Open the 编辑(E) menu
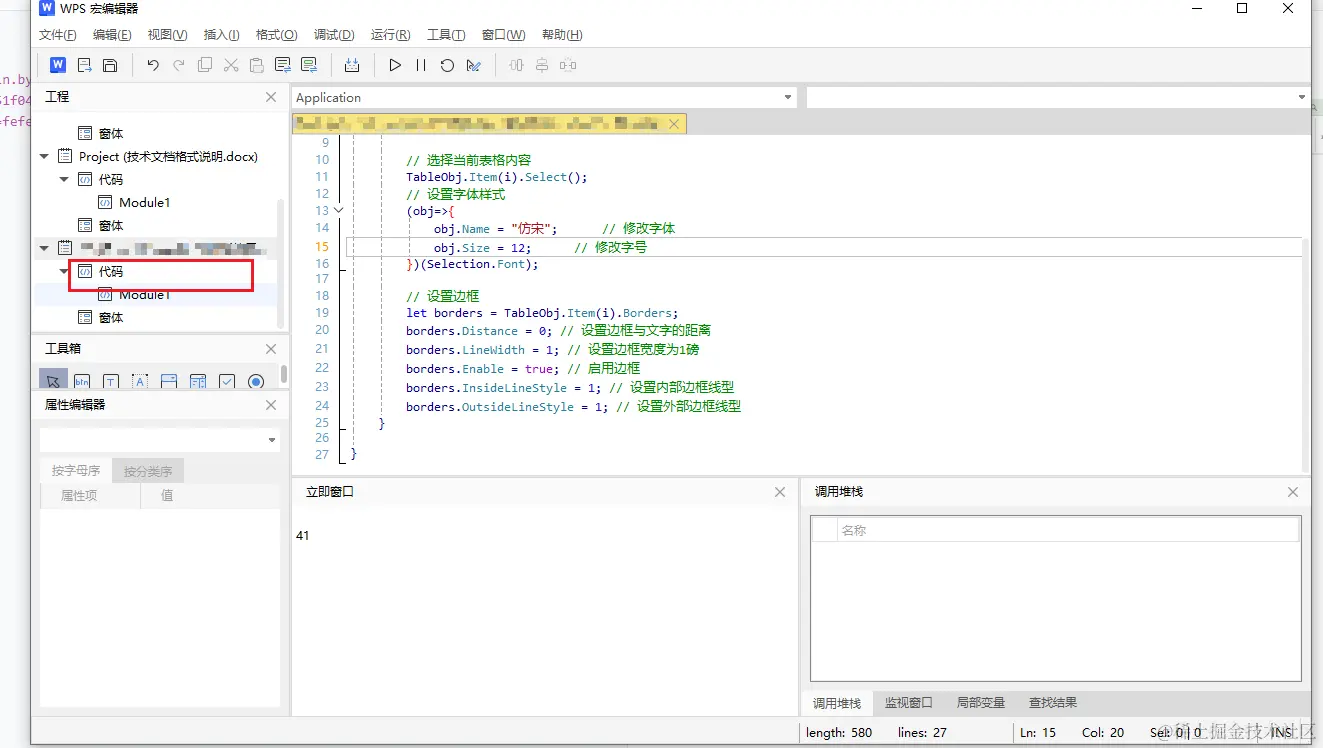The width and height of the screenshot is (1323, 748). [x=112, y=35]
